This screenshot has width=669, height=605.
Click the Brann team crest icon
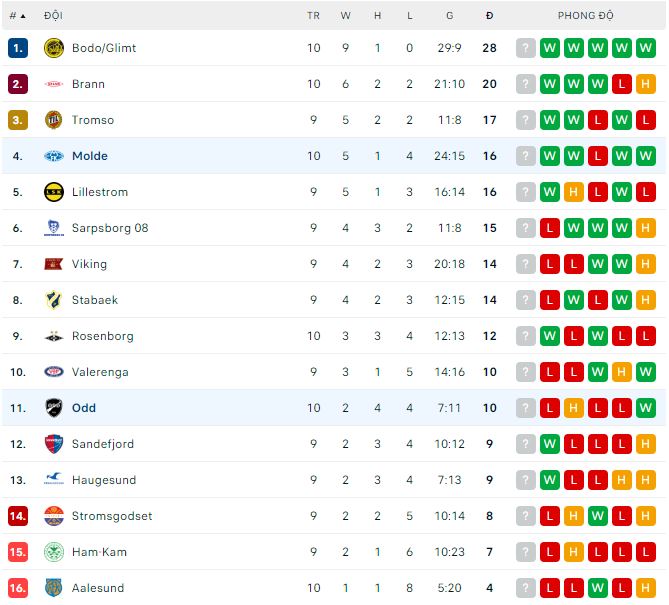[x=54, y=84]
